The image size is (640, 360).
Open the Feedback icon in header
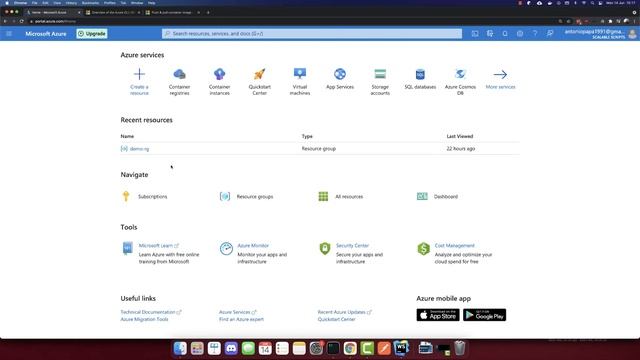click(x=550, y=33)
